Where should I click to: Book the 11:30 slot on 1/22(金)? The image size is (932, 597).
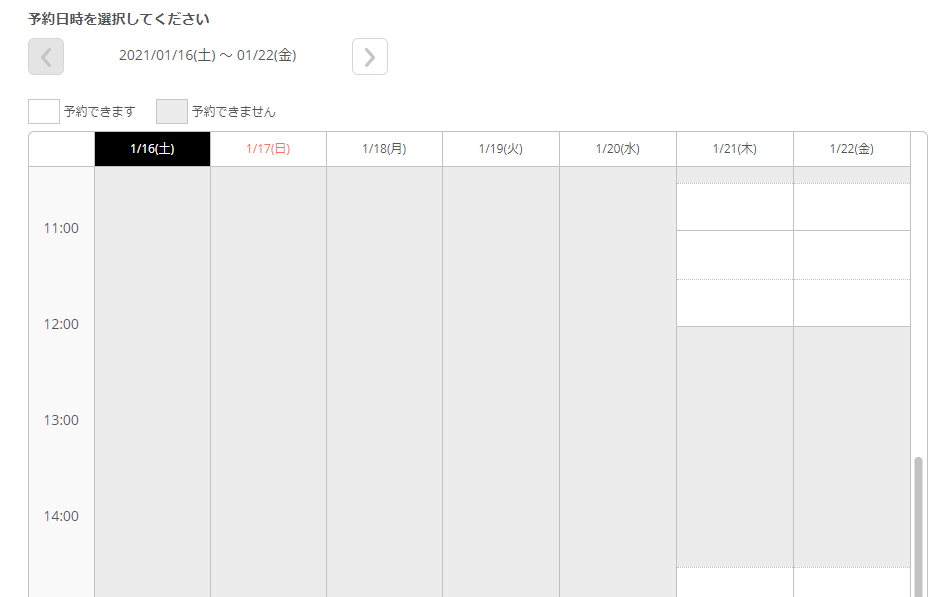click(x=852, y=303)
